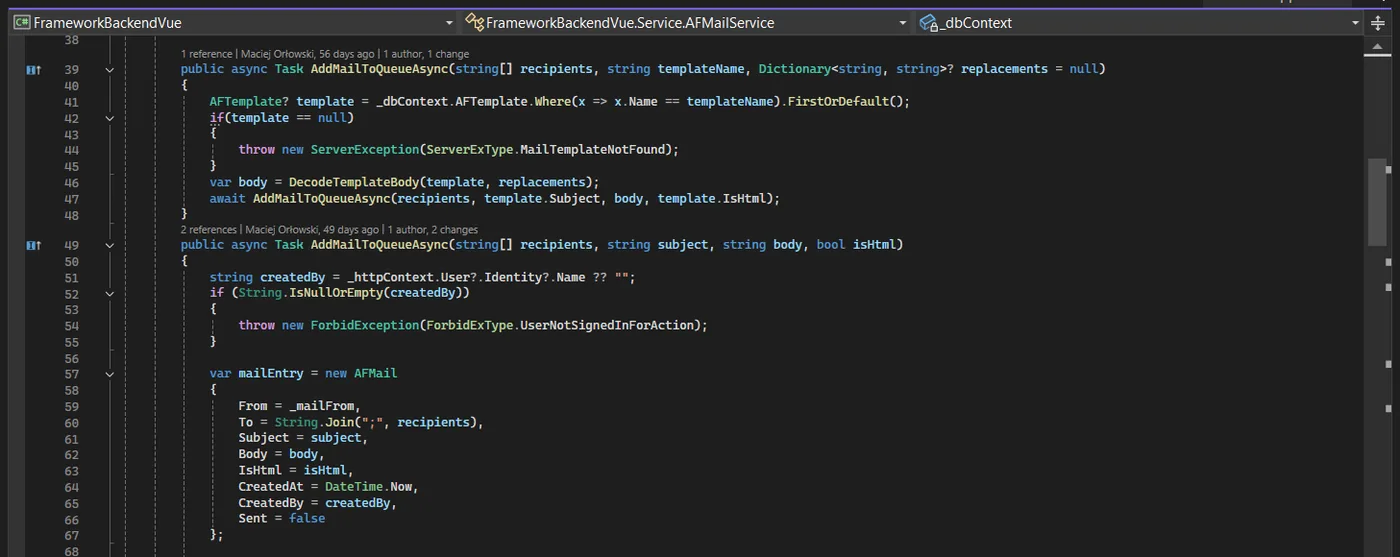The image size is (1400, 557).
Task: Open the '2 references' CodeLens link
Action: [x=209, y=229]
